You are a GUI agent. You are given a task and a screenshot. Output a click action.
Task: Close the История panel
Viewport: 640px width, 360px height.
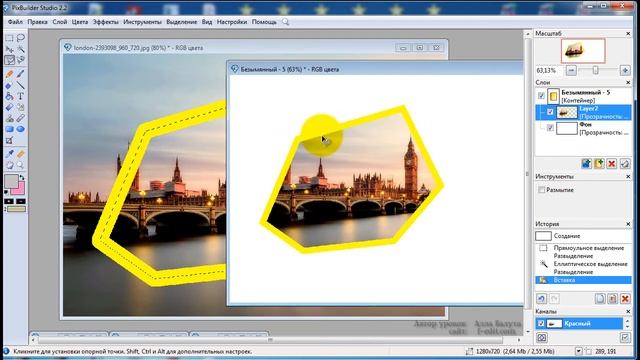click(x=628, y=224)
